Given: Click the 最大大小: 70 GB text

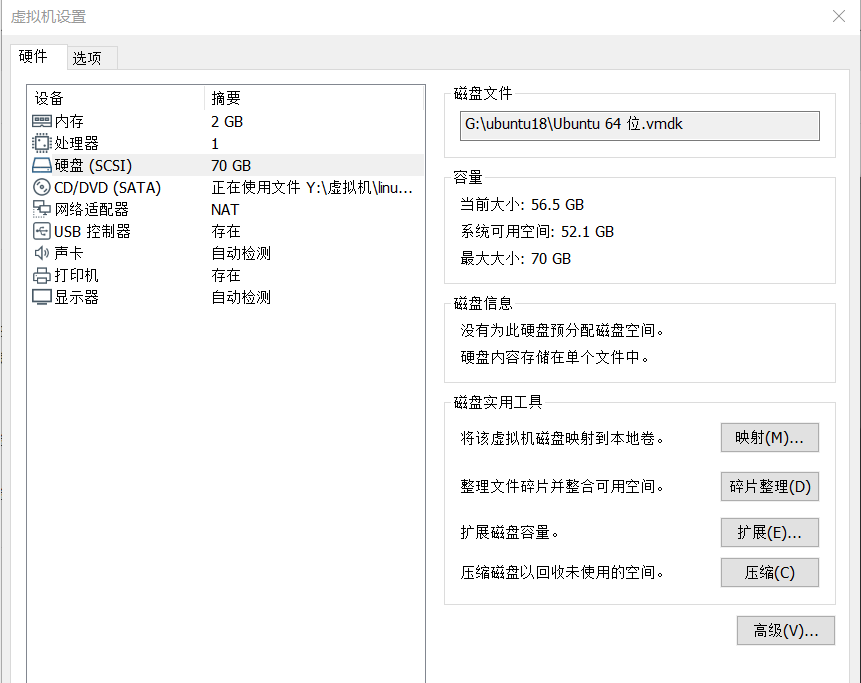Looking at the screenshot, I should tap(516, 259).
